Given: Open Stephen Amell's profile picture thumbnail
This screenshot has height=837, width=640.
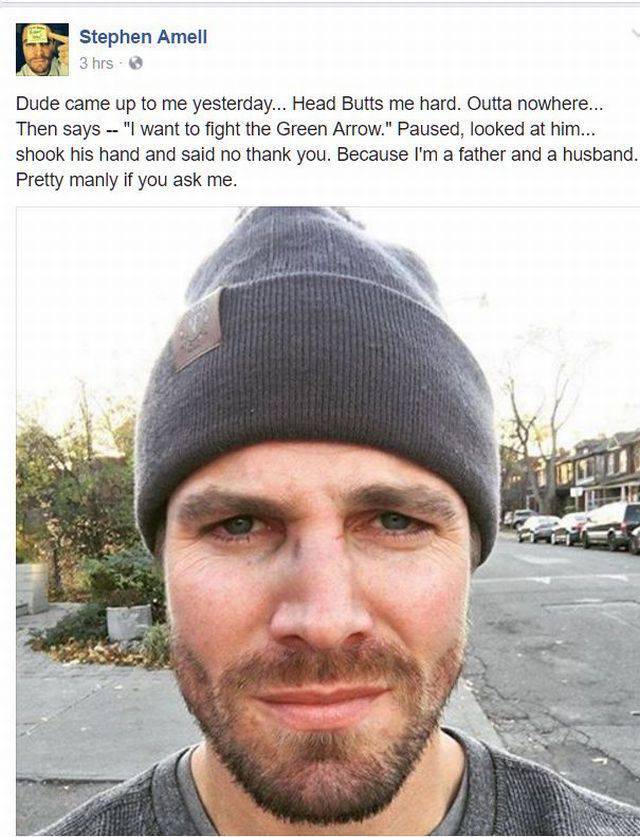Looking at the screenshot, I should click(x=42, y=49).
